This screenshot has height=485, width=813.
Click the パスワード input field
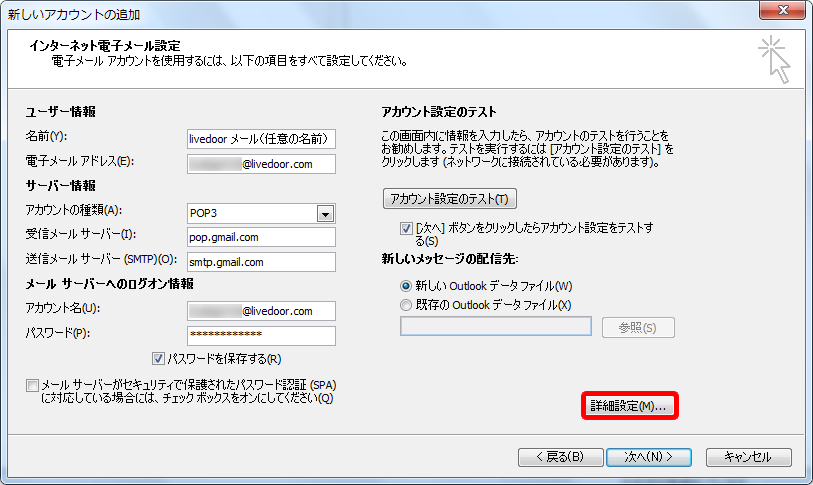261,335
